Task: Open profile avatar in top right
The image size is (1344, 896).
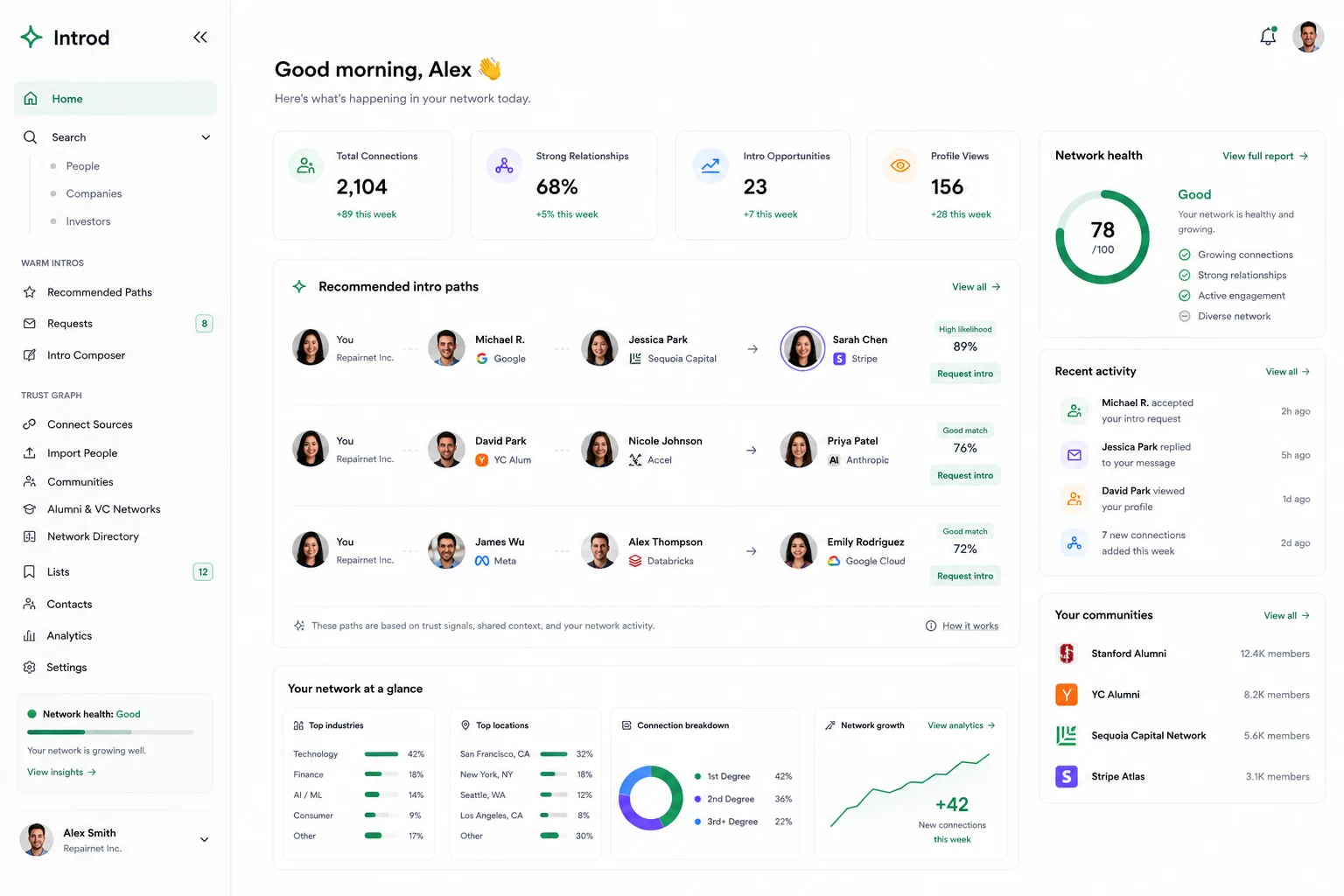Action: 1308,37
